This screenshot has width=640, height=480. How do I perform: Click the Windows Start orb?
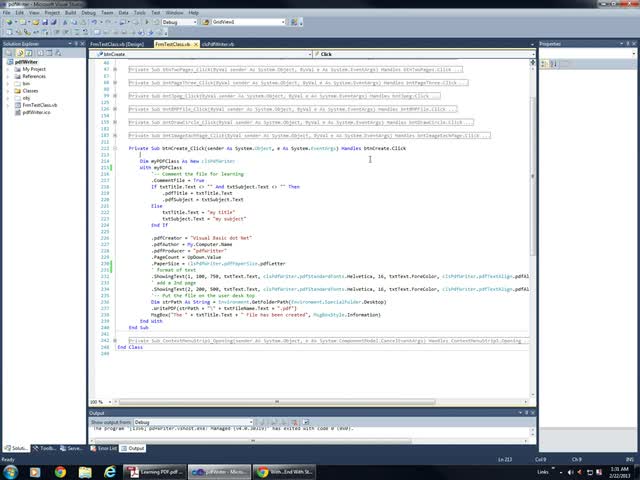pos(9,472)
